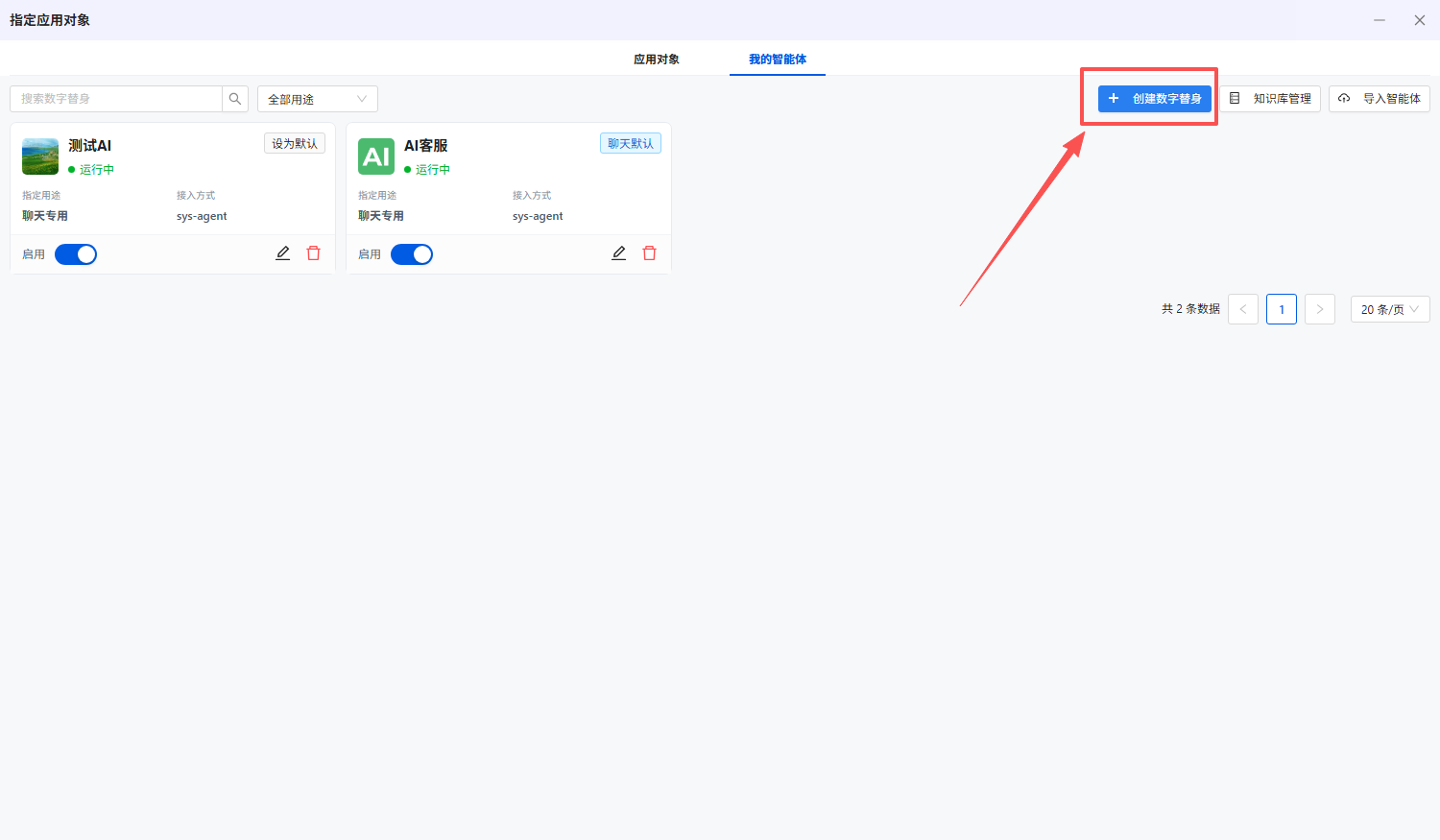The width and height of the screenshot is (1440, 840).
Task: Click the search magnifier icon
Action: [x=235, y=99]
